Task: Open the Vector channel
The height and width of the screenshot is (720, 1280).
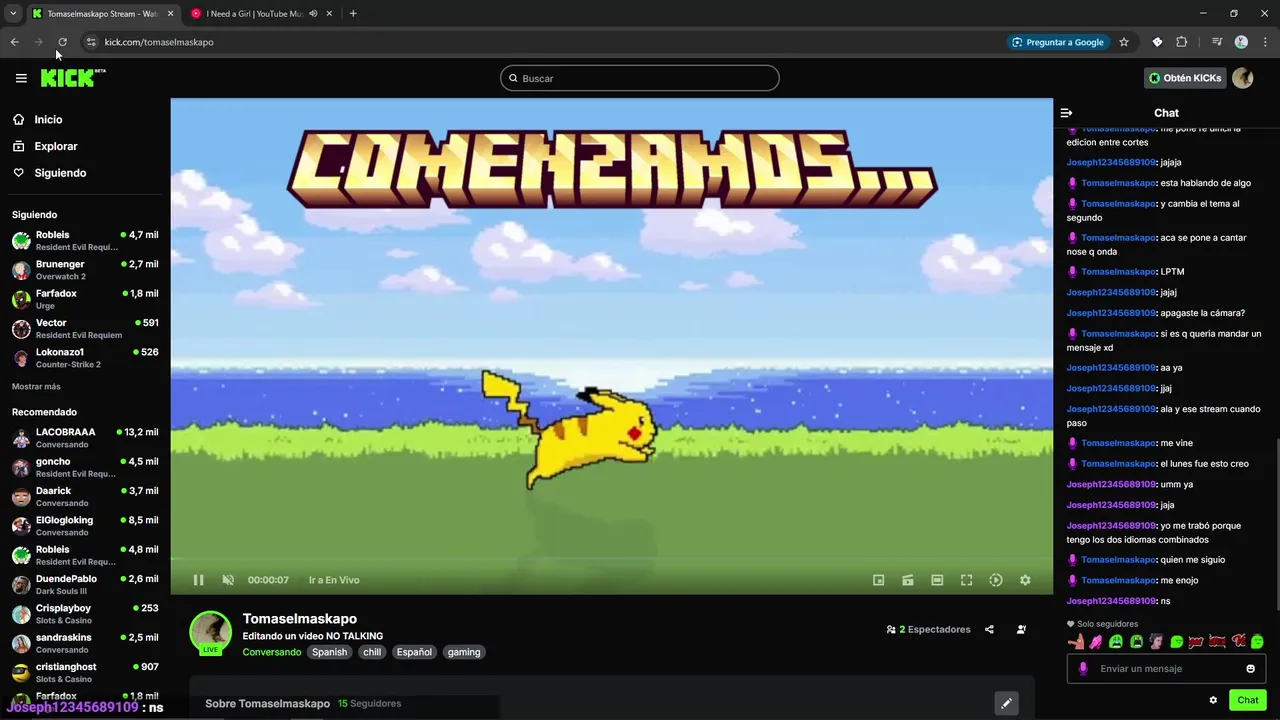Action: pyautogui.click(x=85, y=329)
